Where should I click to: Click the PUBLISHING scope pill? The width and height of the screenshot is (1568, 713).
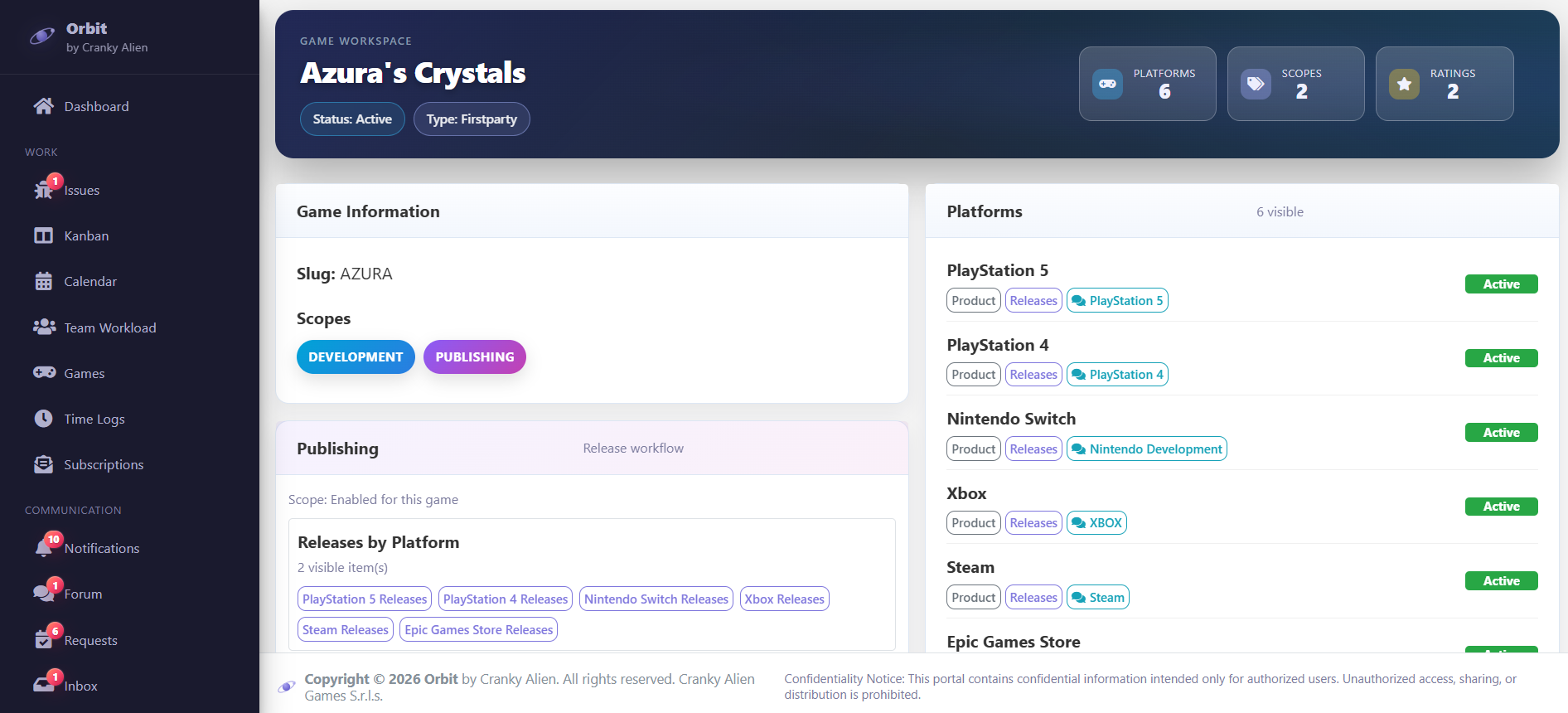click(475, 356)
